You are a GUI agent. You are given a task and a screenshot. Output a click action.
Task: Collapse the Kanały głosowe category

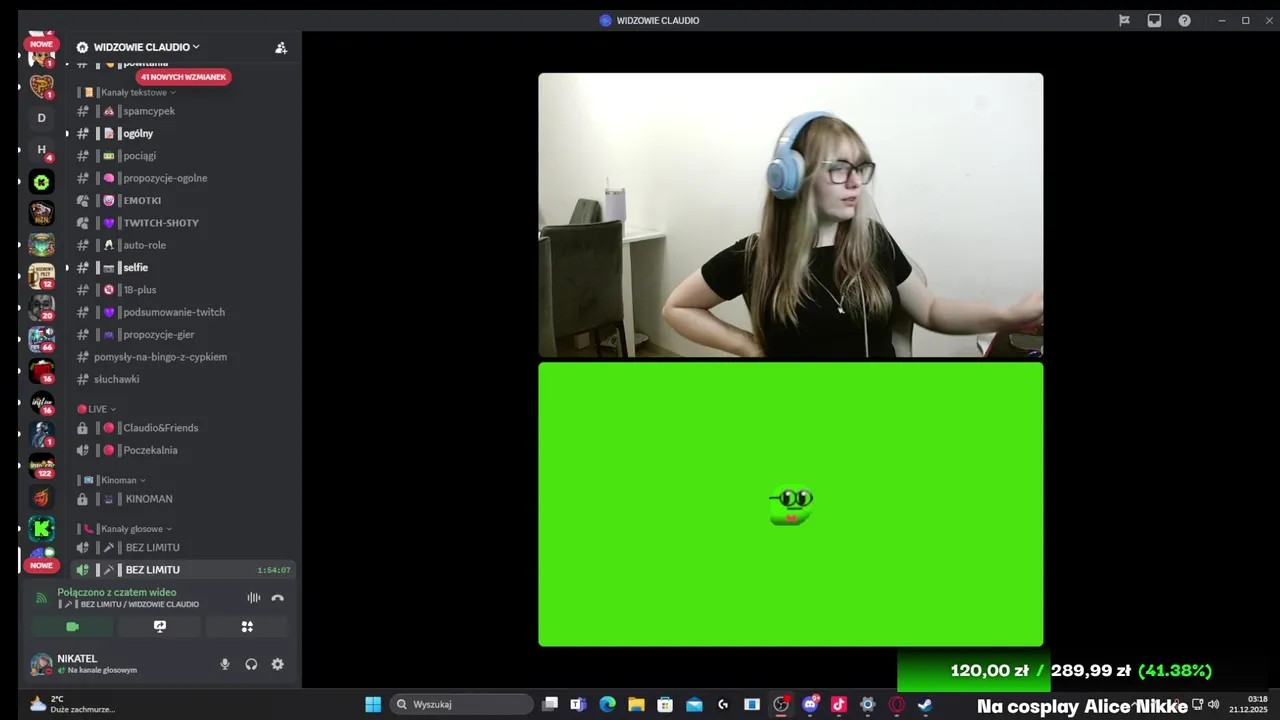pyautogui.click(x=127, y=529)
